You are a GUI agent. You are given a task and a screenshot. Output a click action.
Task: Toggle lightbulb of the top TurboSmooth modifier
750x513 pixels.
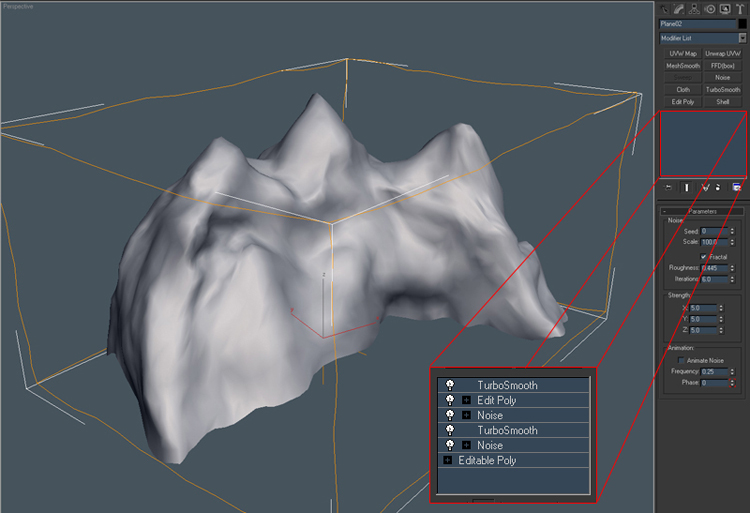point(449,385)
